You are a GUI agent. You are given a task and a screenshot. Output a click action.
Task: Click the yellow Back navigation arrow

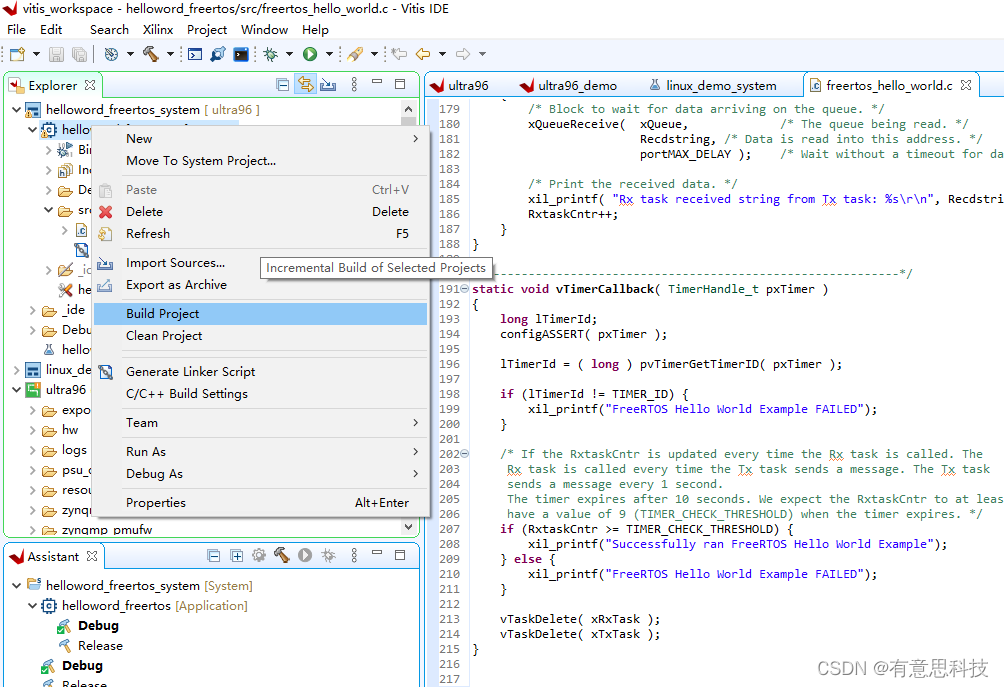pos(423,54)
